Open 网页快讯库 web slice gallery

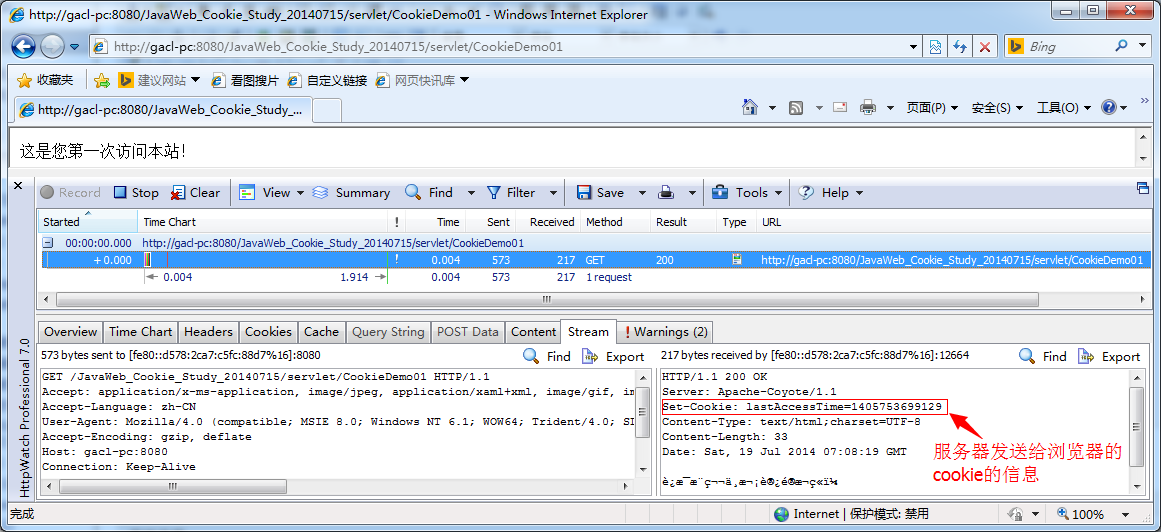[x=422, y=80]
